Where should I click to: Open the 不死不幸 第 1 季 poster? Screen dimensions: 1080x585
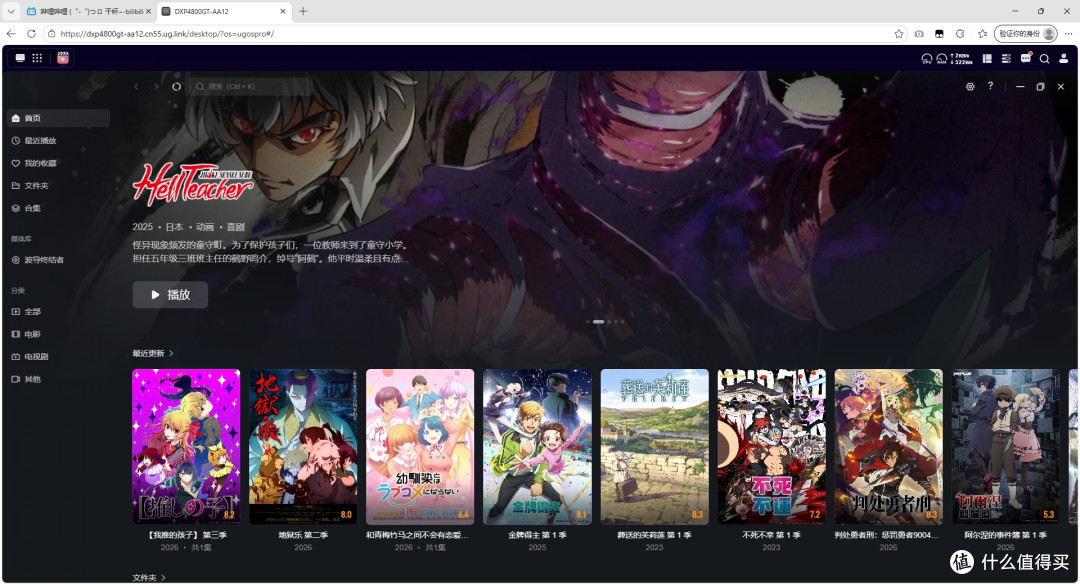(771, 447)
